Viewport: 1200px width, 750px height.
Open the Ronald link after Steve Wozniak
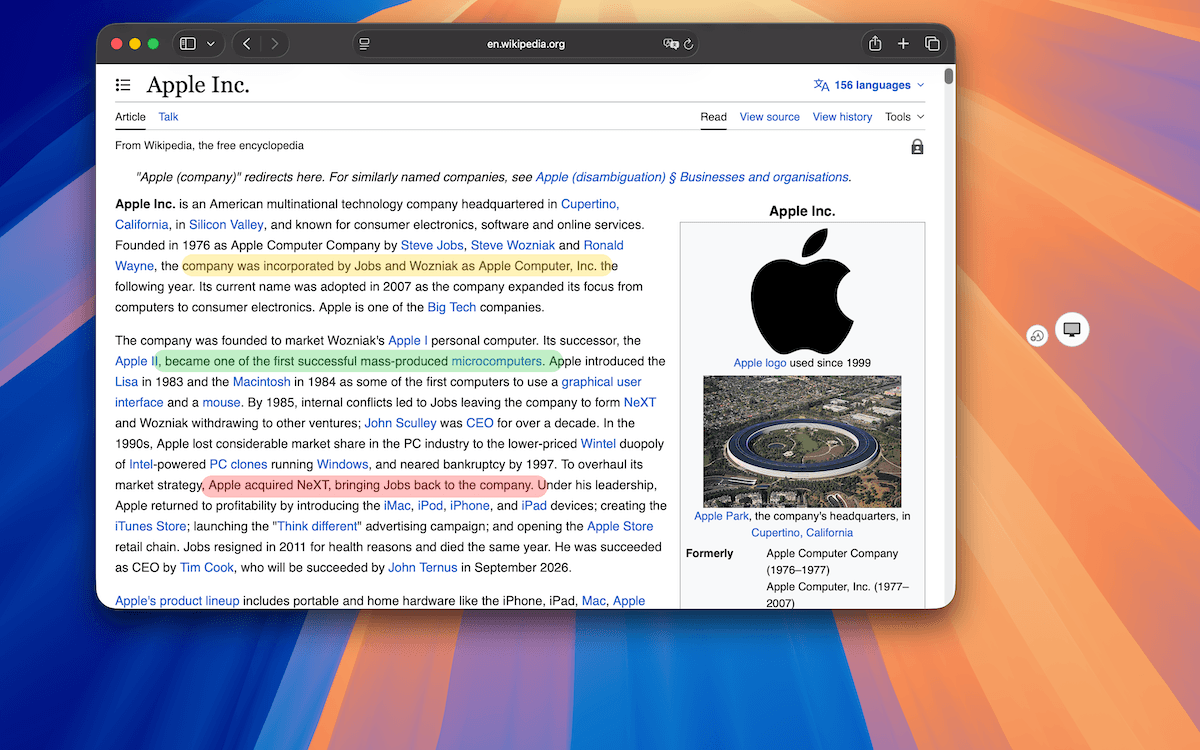604,245
